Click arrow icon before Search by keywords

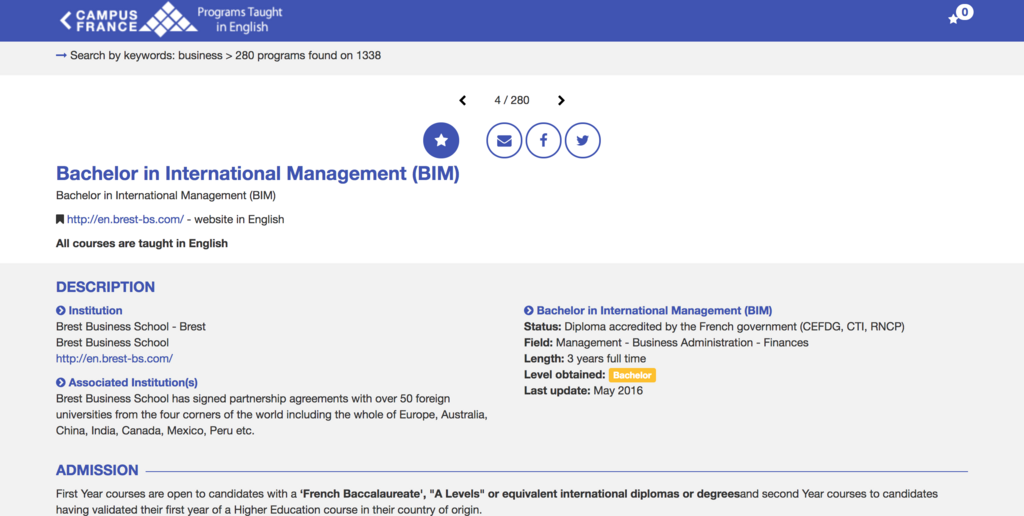point(61,56)
